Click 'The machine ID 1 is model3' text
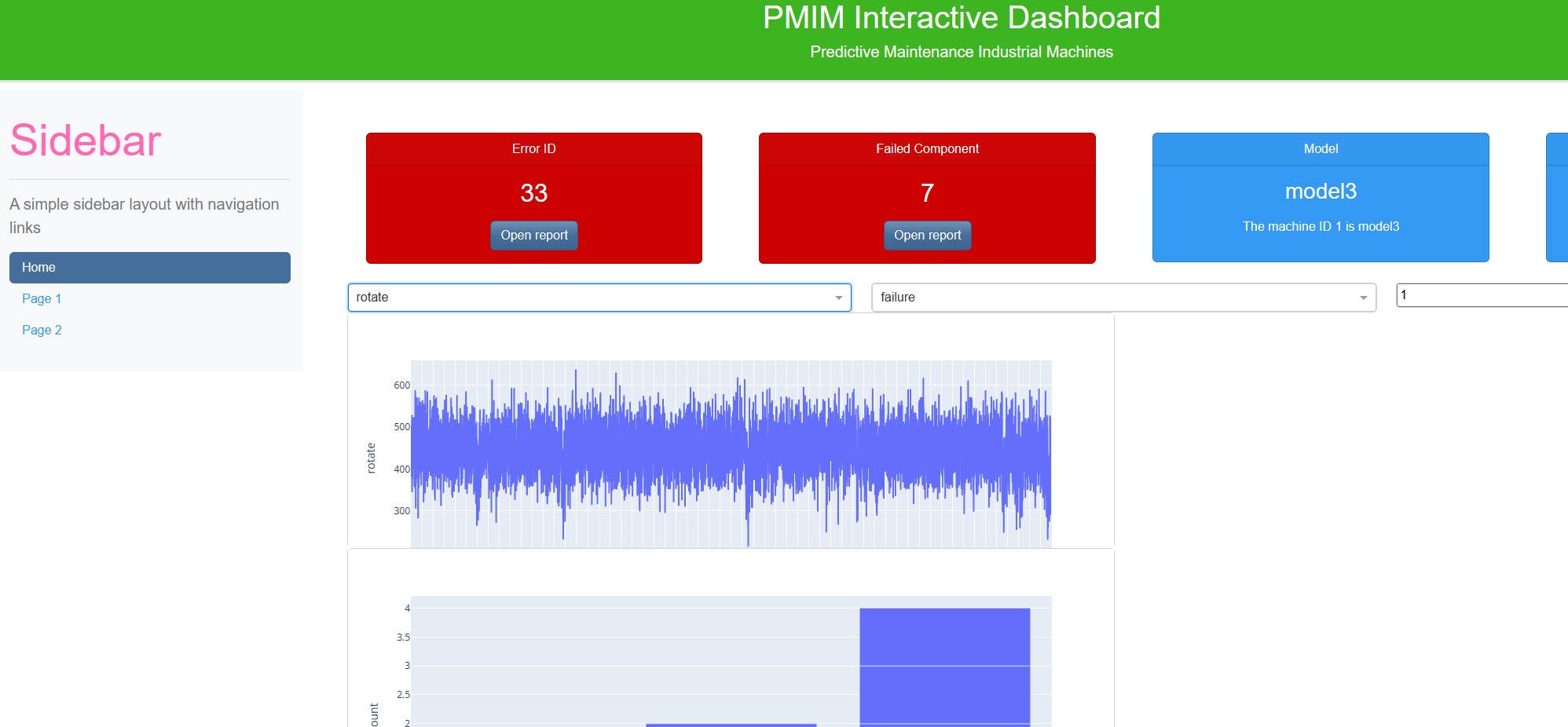Image resolution: width=1568 pixels, height=727 pixels. click(1321, 227)
